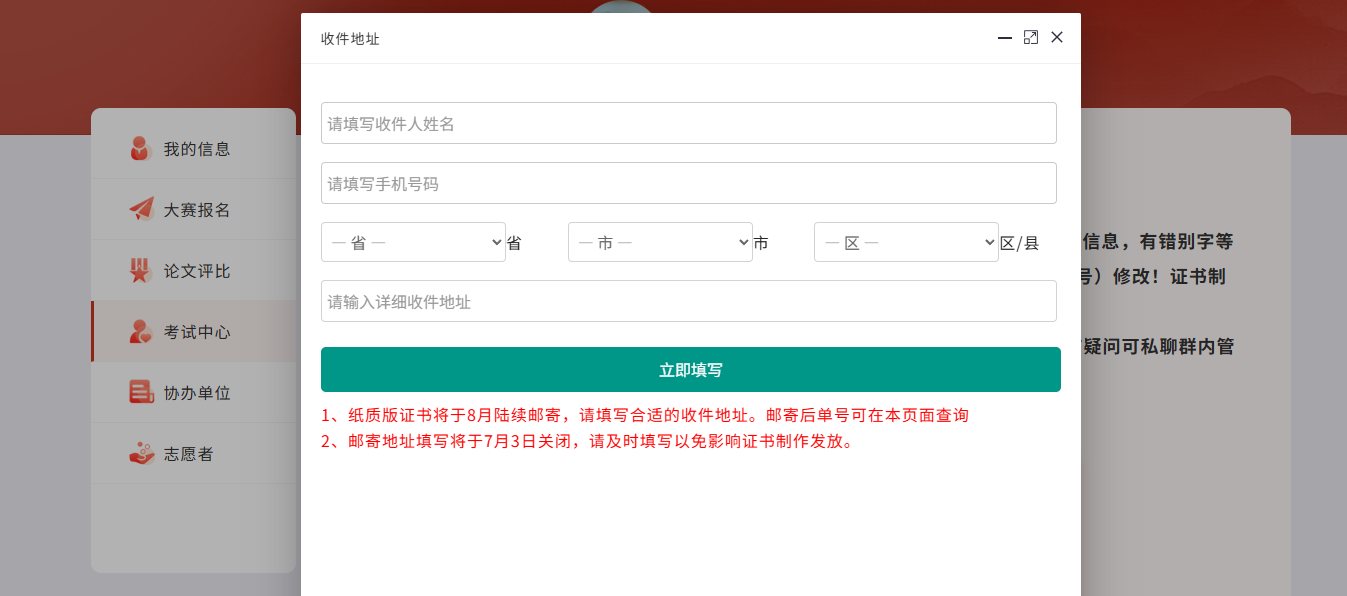Open 协办单位 in the sidebar
Screen dimensions: 1347x596
tap(193, 393)
